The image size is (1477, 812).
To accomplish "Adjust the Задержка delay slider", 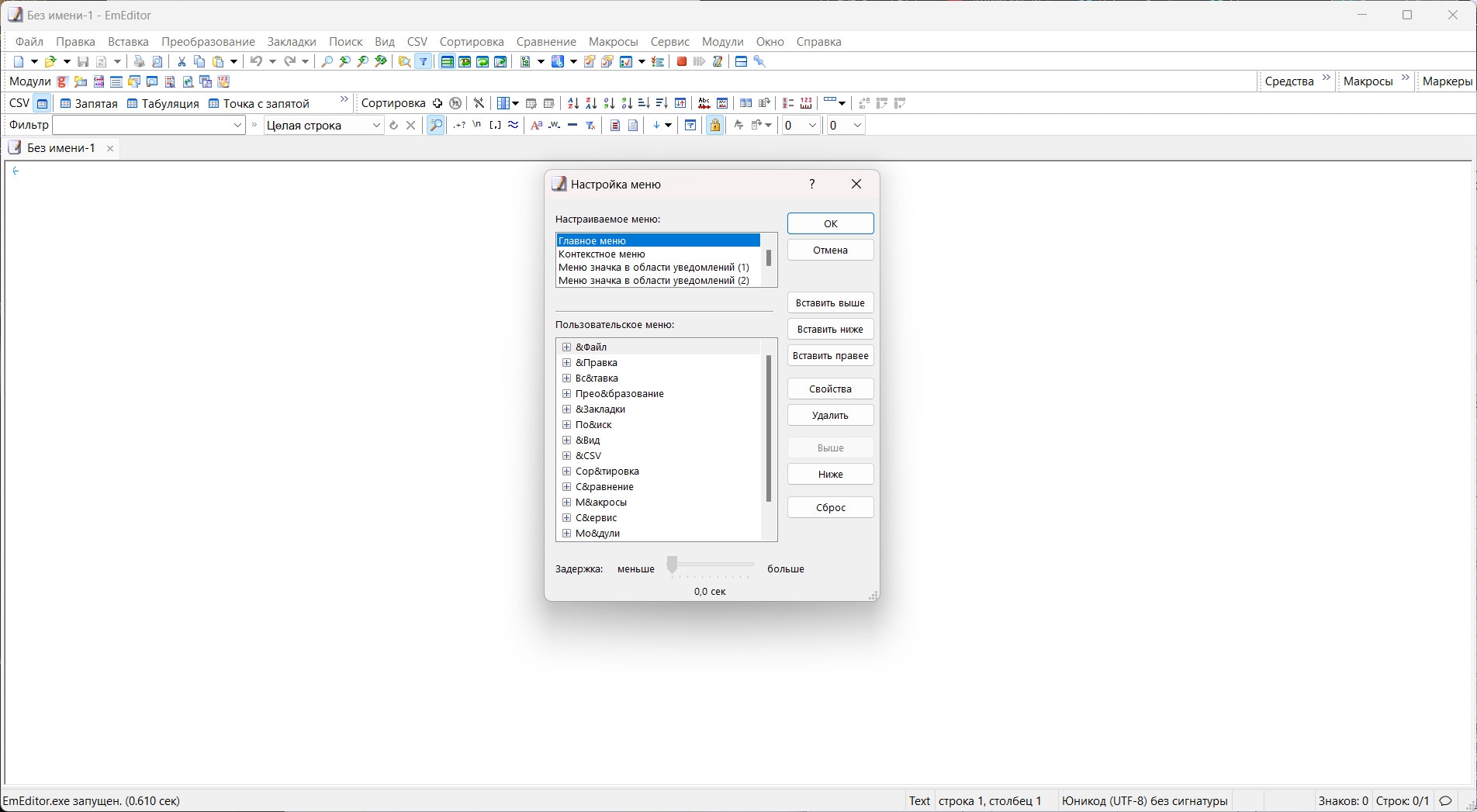I will pyautogui.click(x=672, y=566).
